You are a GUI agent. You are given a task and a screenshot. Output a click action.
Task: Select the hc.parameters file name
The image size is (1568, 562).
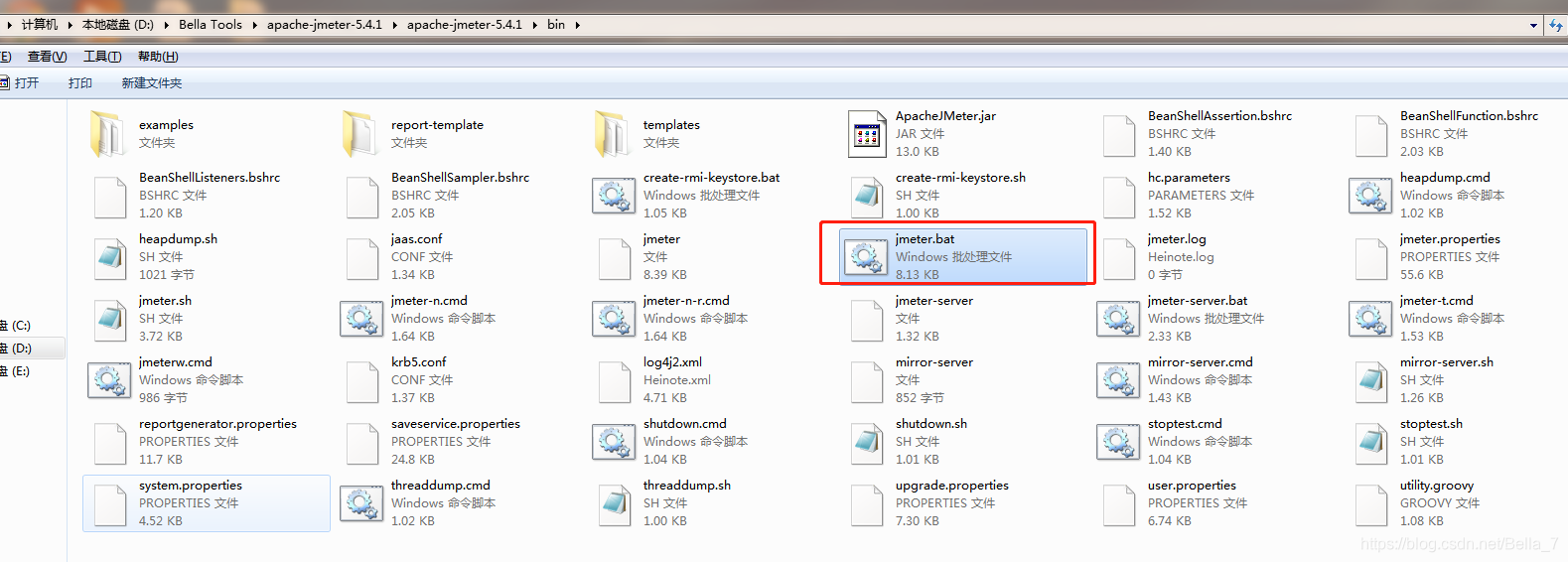pos(1189,178)
